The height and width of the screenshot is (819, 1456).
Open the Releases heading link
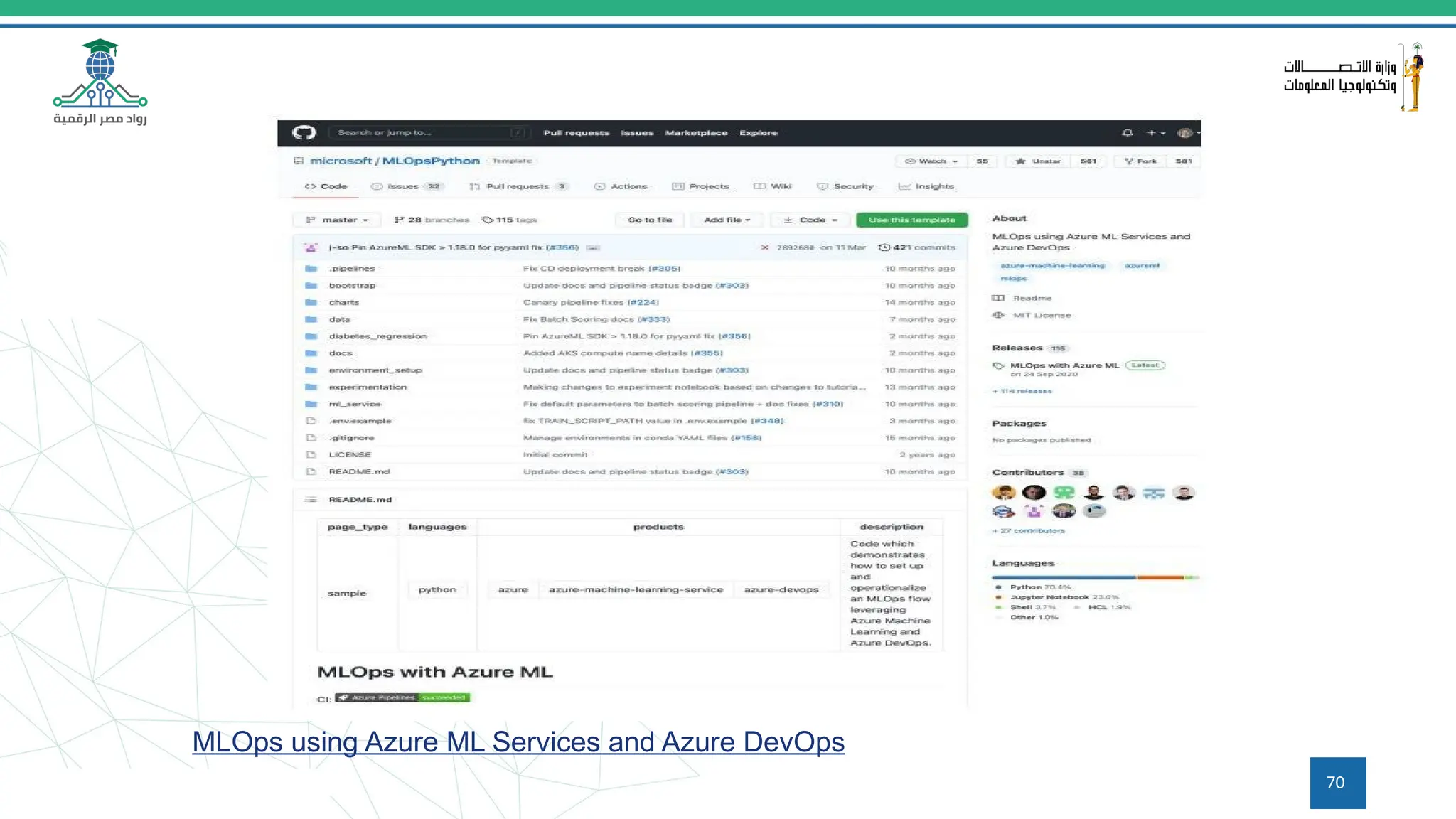tap(1017, 348)
